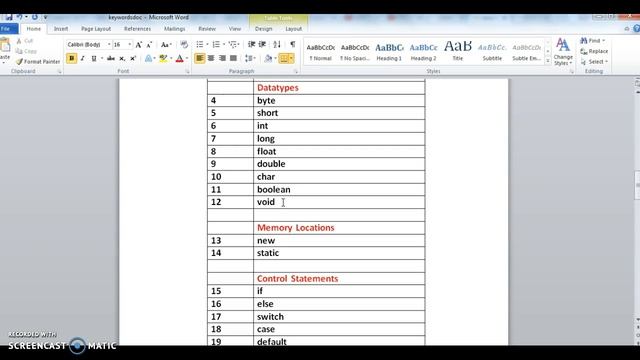The width and height of the screenshot is (640, 360).
Task: Toggle Justify alignment
Action: (233, 58)
